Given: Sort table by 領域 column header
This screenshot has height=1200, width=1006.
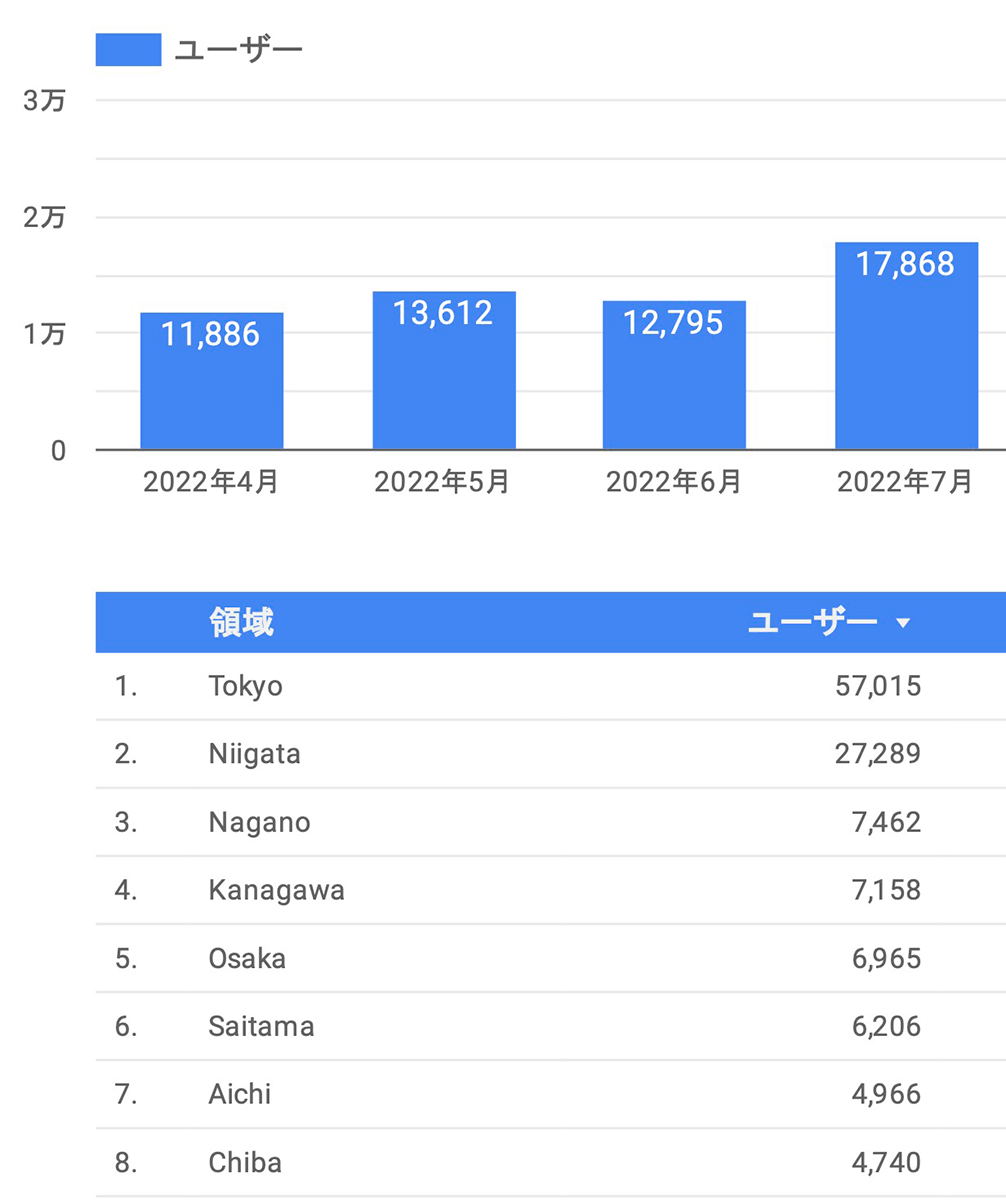Looking at the screenshot, I should pyautogui.click(x=241, y=622).
